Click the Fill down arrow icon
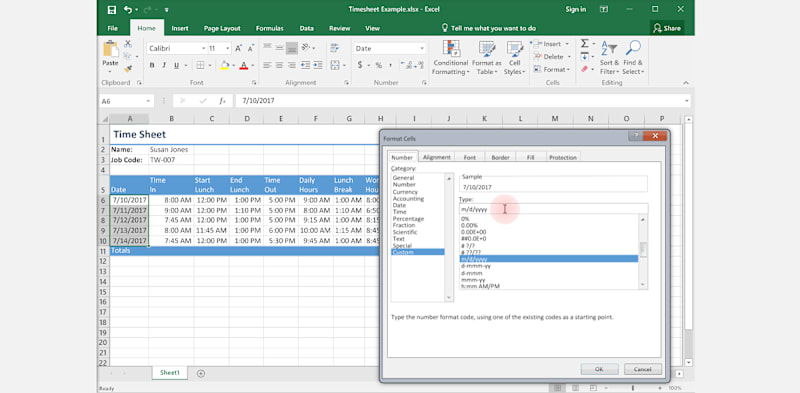Viewport: 800px width, 393px height. (585, 57)
